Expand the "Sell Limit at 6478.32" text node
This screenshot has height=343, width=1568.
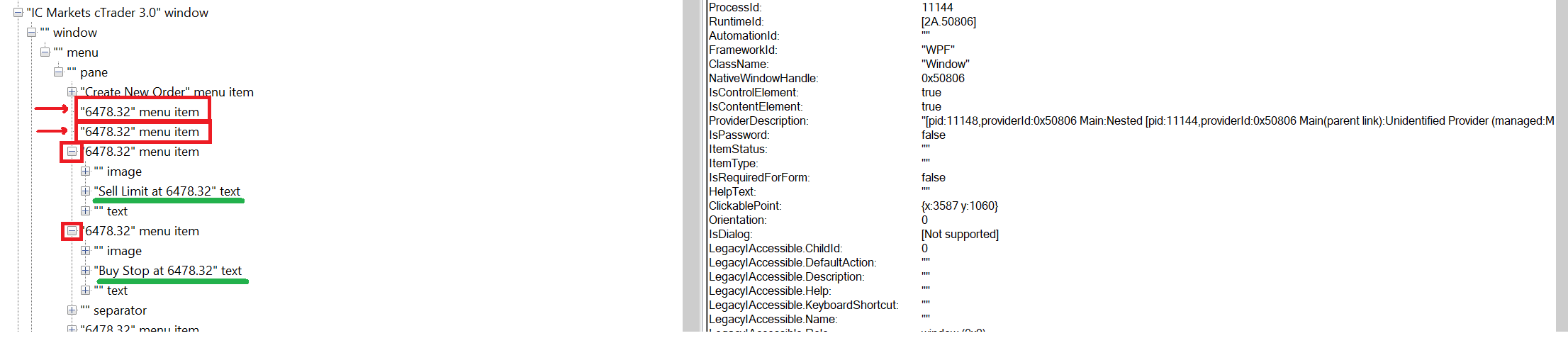(85, 191)
